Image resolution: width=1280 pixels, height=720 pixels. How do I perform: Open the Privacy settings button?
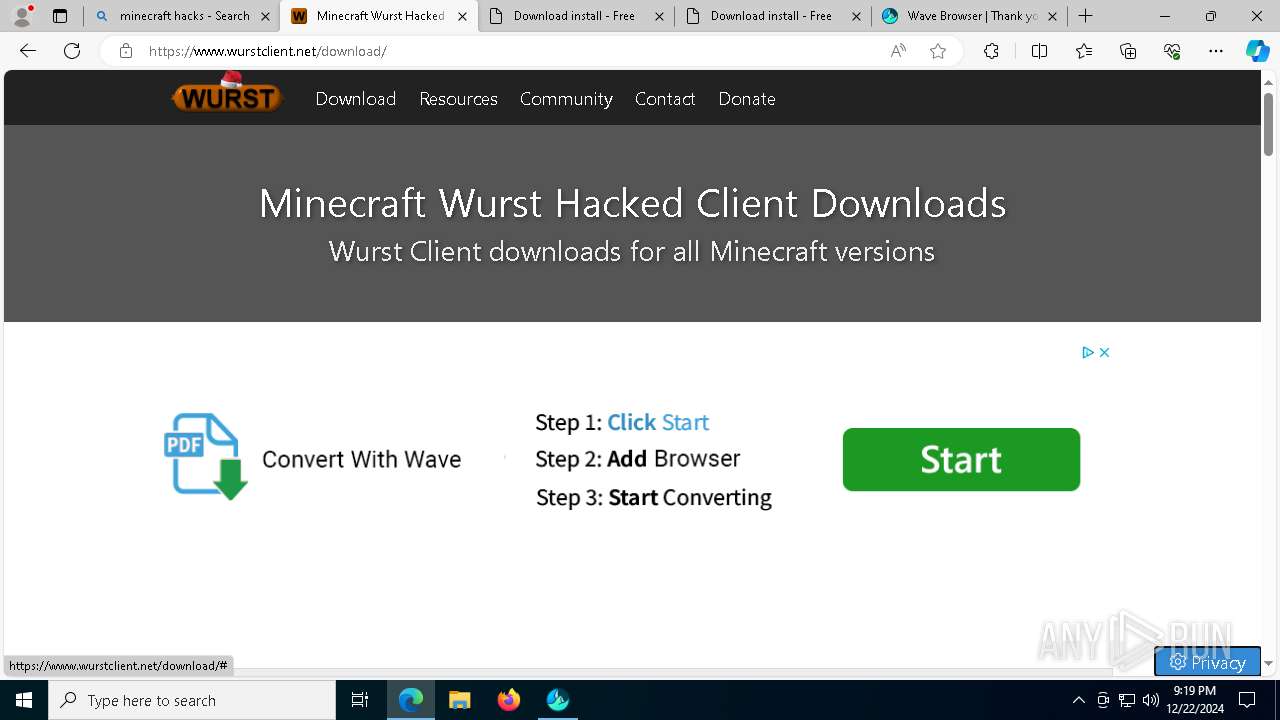1207,662
